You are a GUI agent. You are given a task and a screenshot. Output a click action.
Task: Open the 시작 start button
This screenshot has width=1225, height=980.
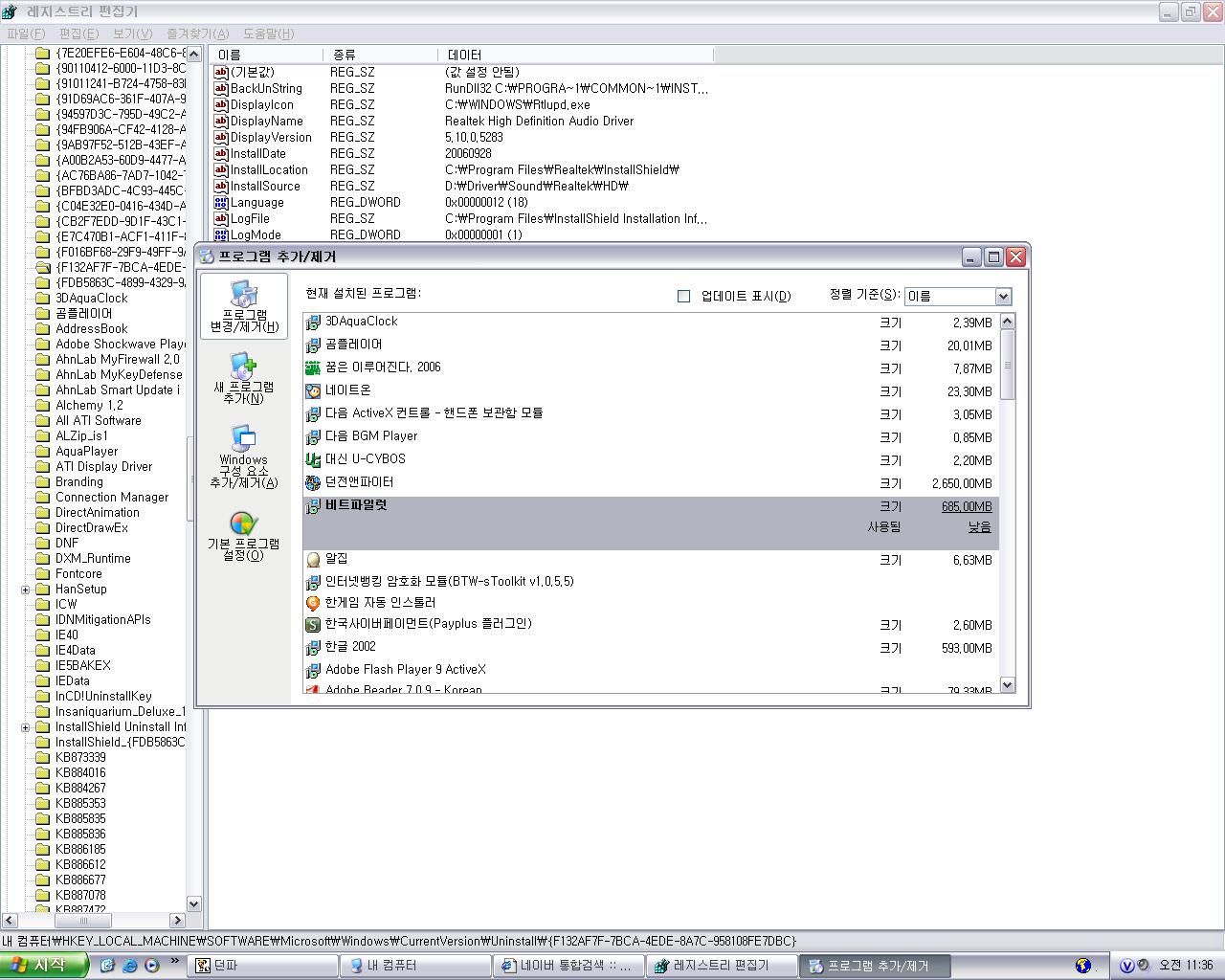[x=44, y=966]
